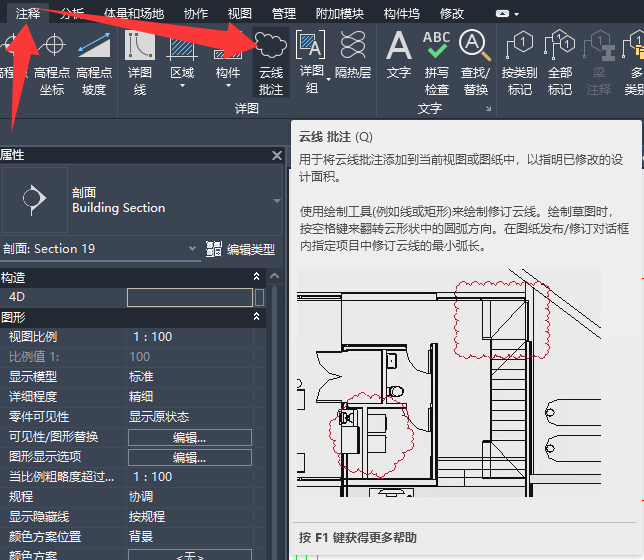Click the small button beside the 4D field
644x560 pixels.
[259, 297]
